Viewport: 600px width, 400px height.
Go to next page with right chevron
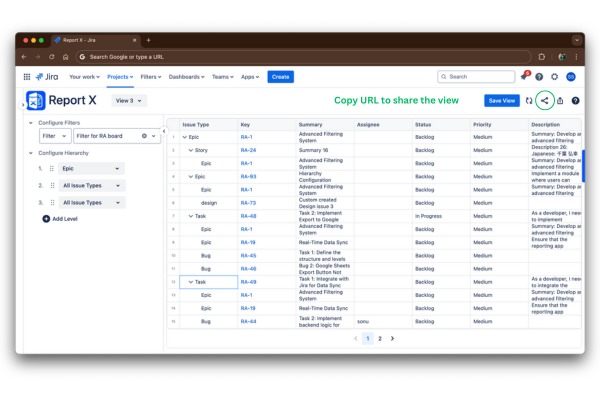392,339
